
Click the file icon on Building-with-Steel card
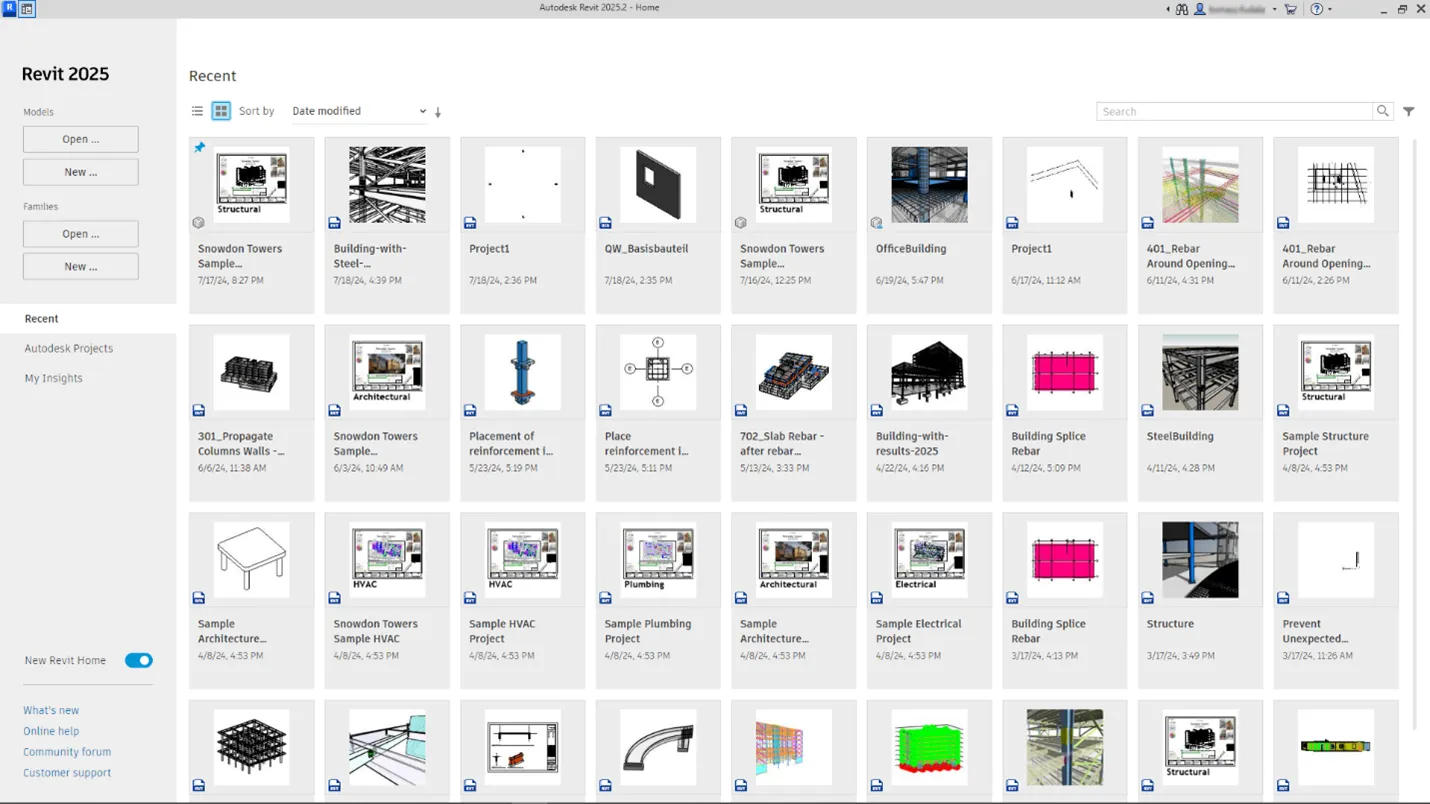tap(334, 223)
